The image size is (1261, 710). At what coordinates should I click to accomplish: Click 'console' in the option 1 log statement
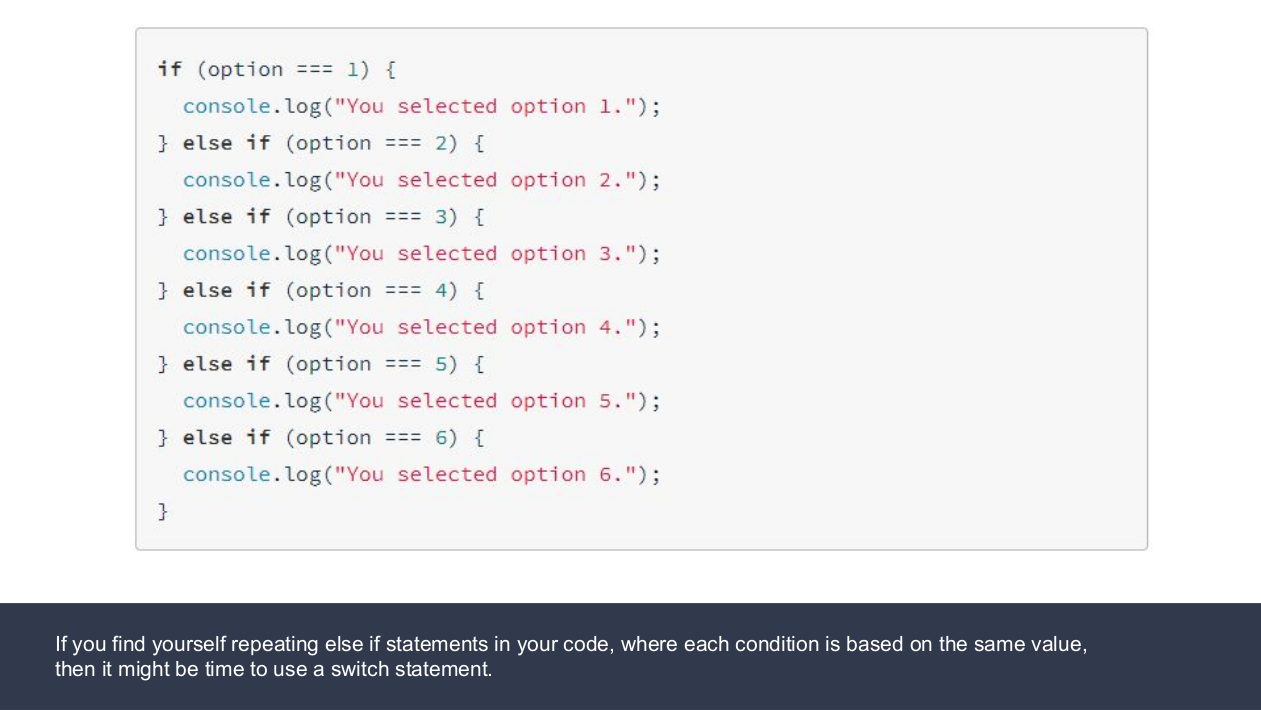point(226,107)
